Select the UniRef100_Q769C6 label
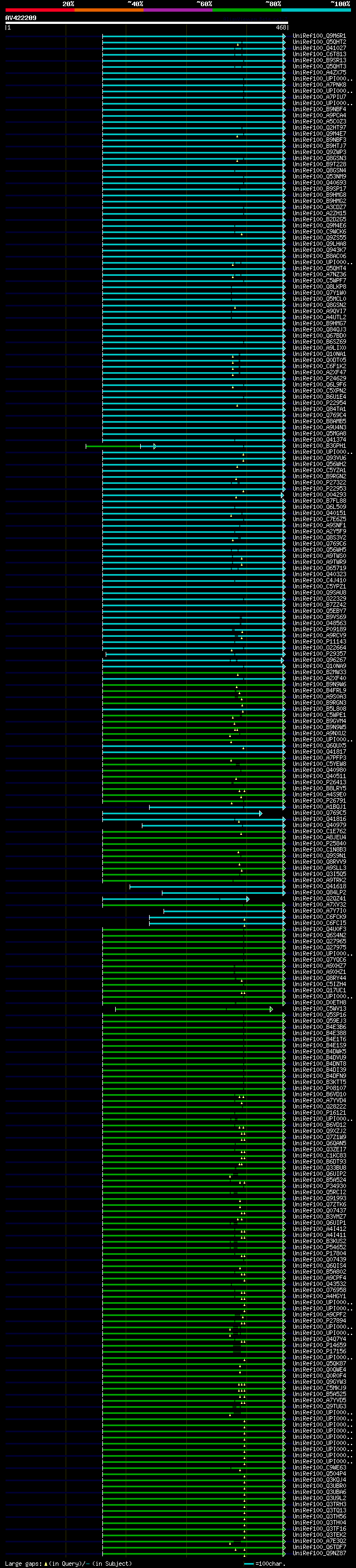356x1568 pixels. pyautogui.click(x=319, y=543)
